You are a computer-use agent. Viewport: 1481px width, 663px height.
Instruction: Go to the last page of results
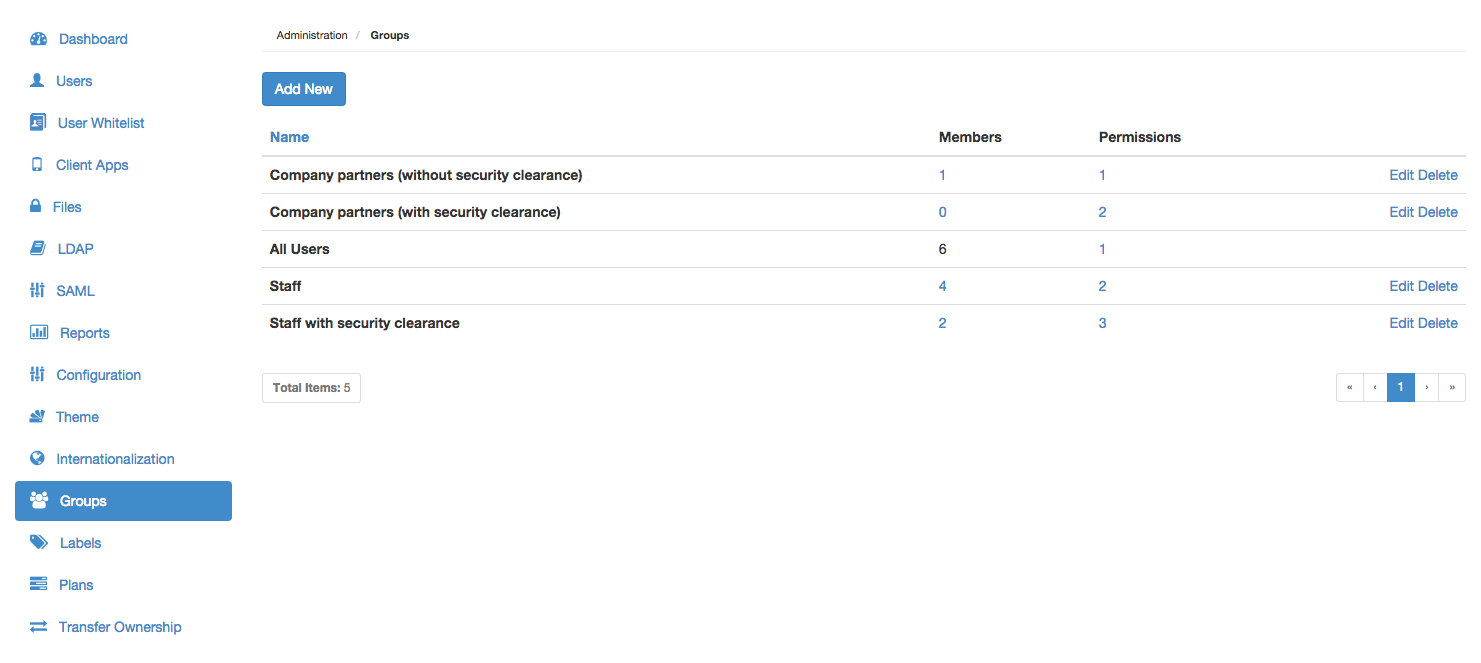(1452, 388)
